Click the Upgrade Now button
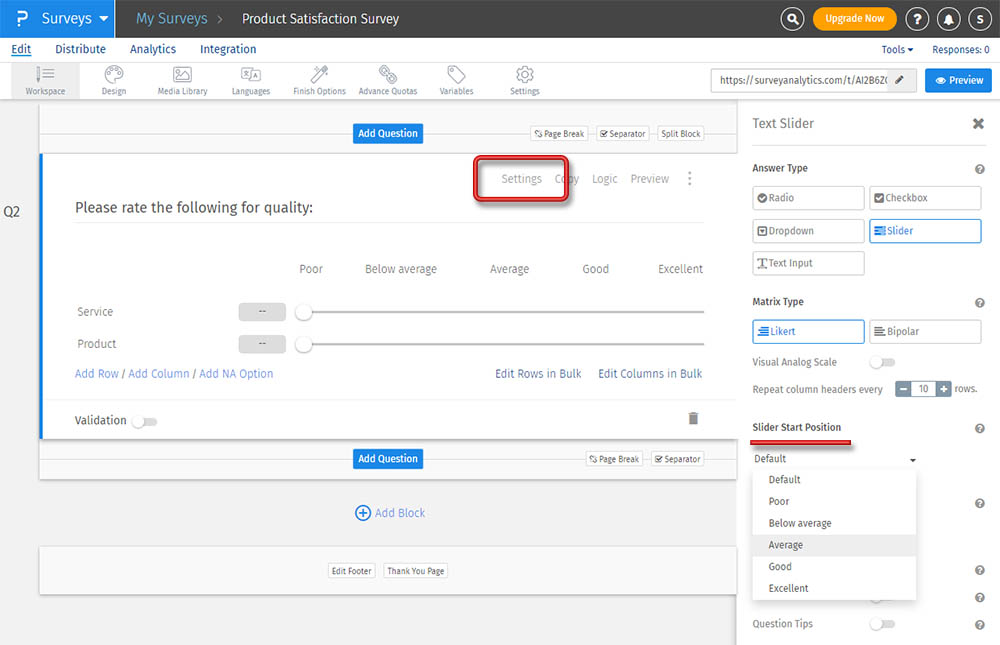Image resolution: width=1000 pixels, height=645 pixels. point(854,19)
